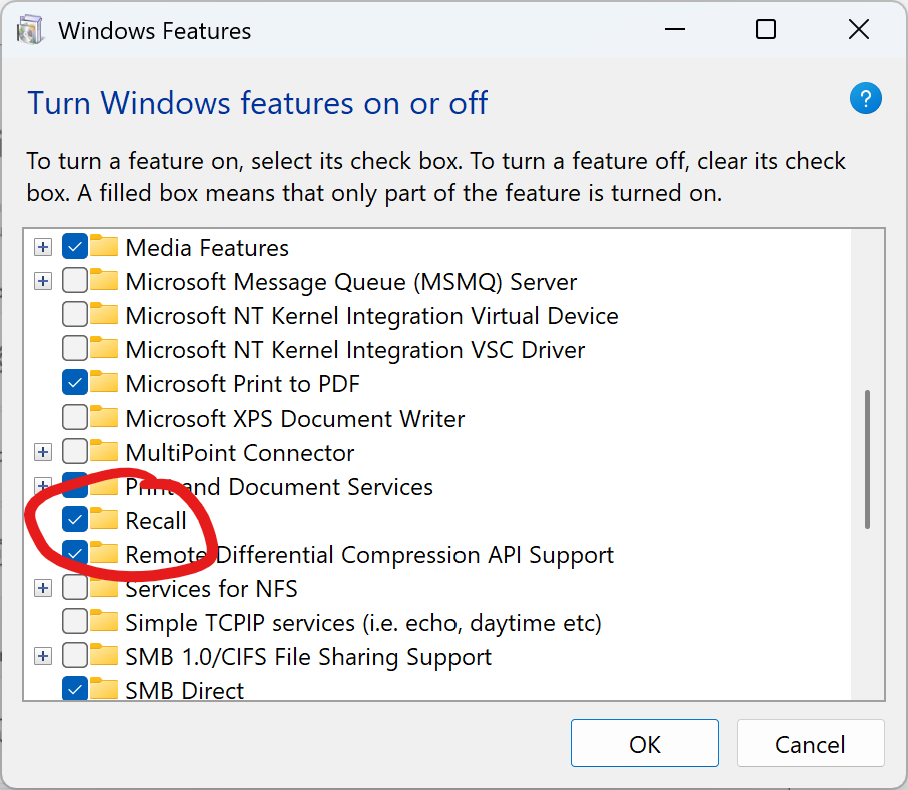908x790 pixels.
Task: Select Microsoft NT Kernel Integration Virtual Device
Action: point(371,316)
